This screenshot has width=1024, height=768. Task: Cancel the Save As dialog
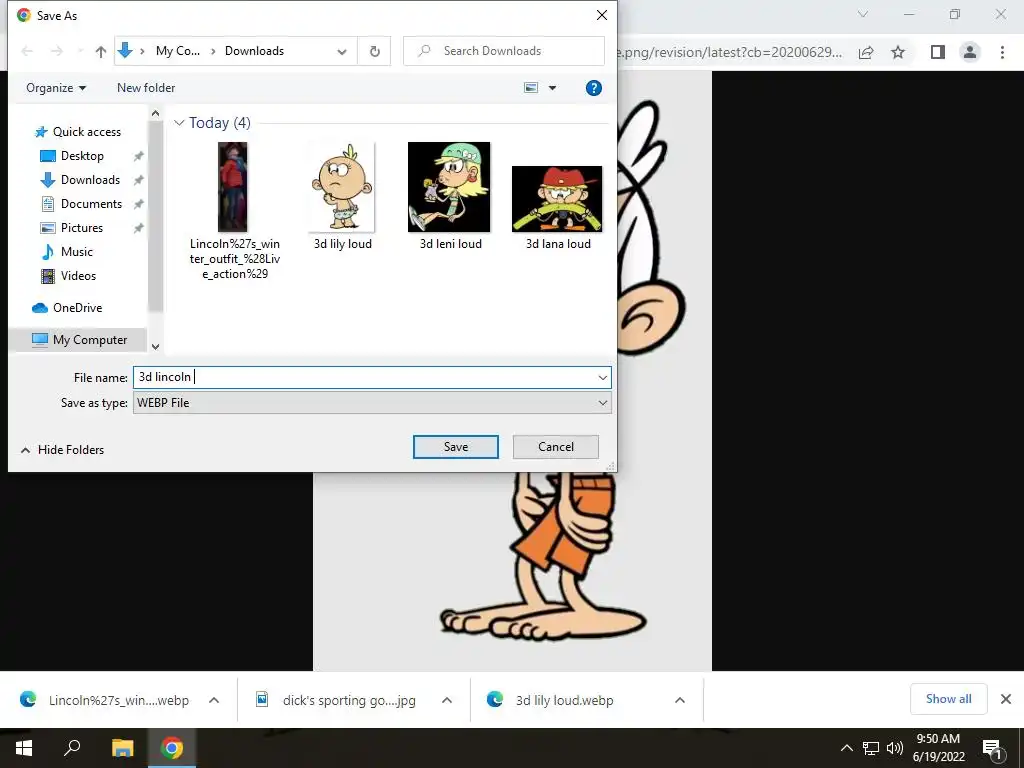coord(556,447)
